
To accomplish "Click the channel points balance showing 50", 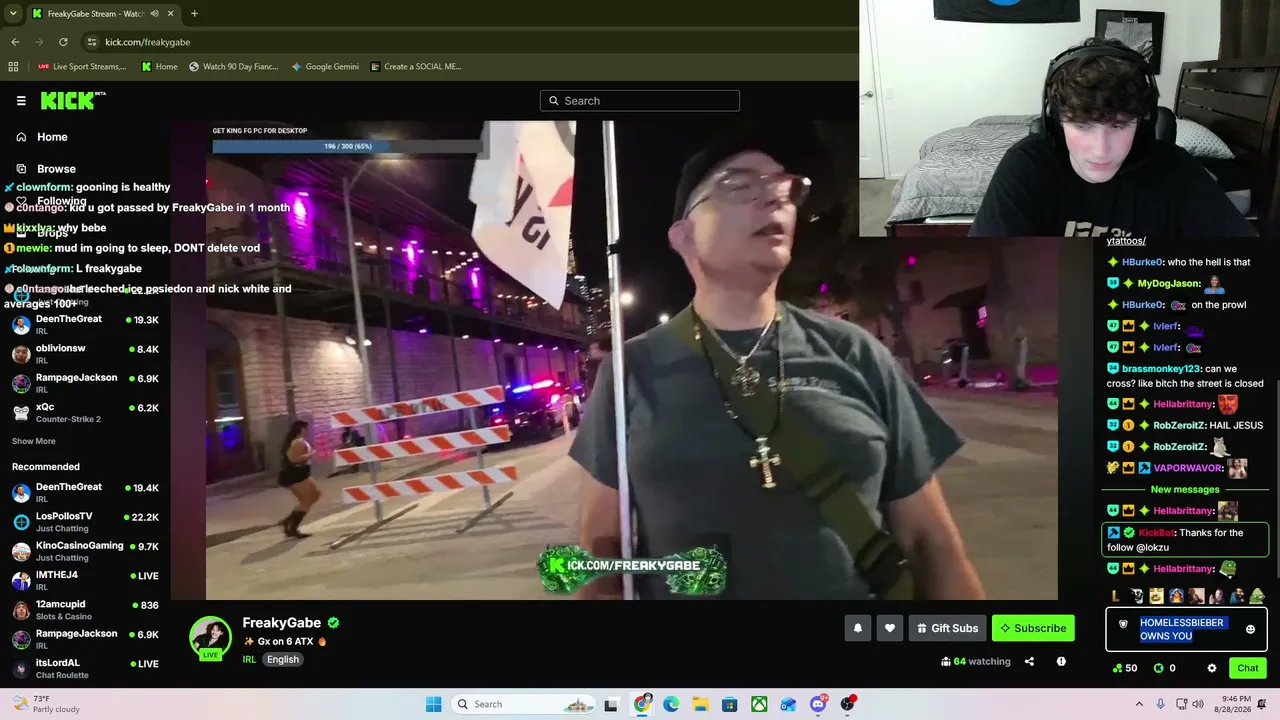I will pyautogui.click(x=1125, y=668).
